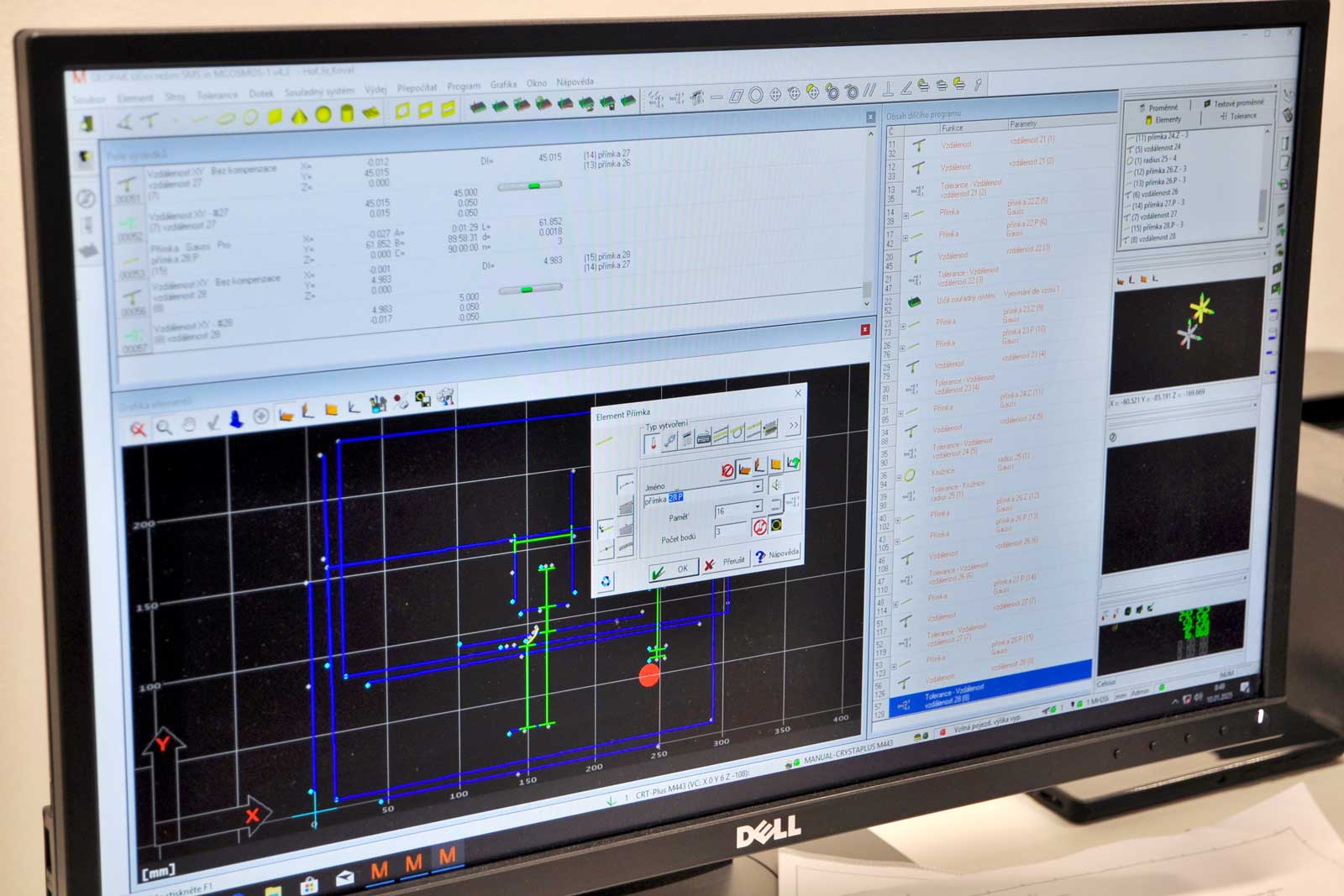The height and width of the screenshot is (896, 1344).
Task: Click the perpendicularity tolerance icon
Action: click(x=888, y=89)
